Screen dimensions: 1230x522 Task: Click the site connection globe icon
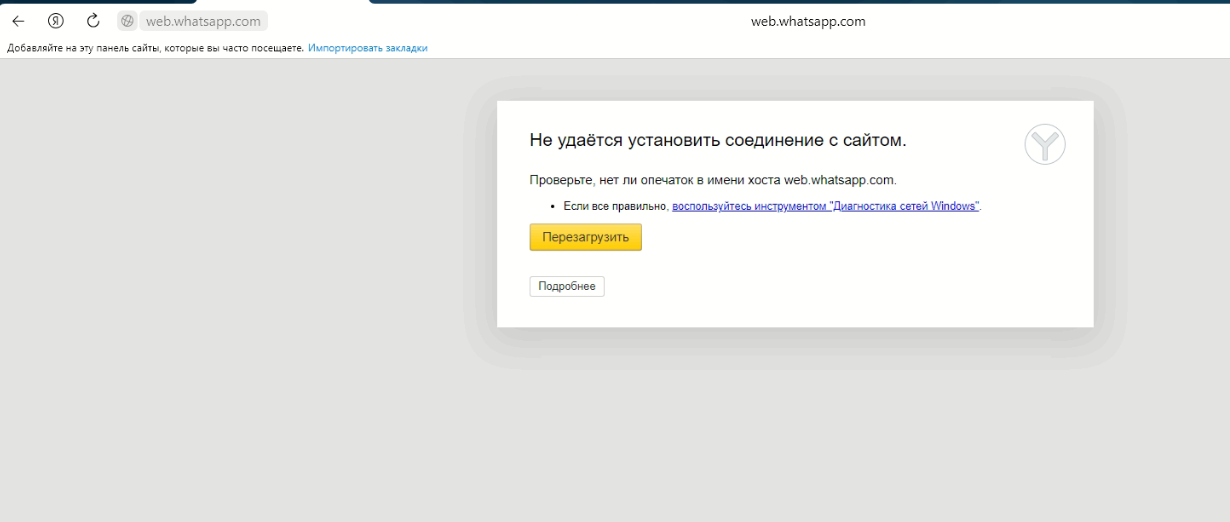point(127,21)
